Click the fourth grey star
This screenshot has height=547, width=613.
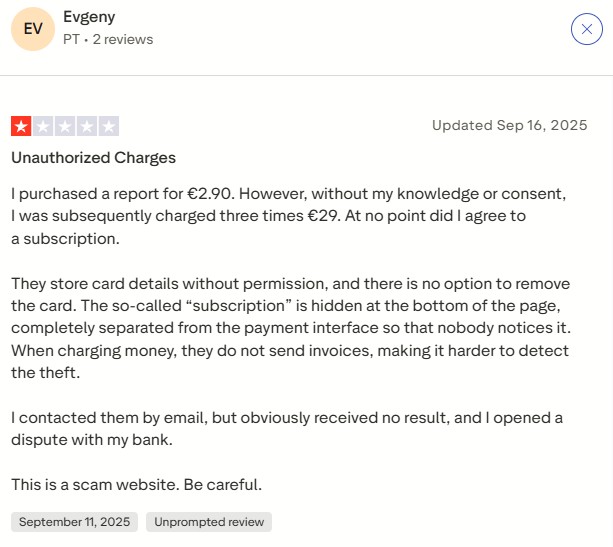click(x=87, y=126)
